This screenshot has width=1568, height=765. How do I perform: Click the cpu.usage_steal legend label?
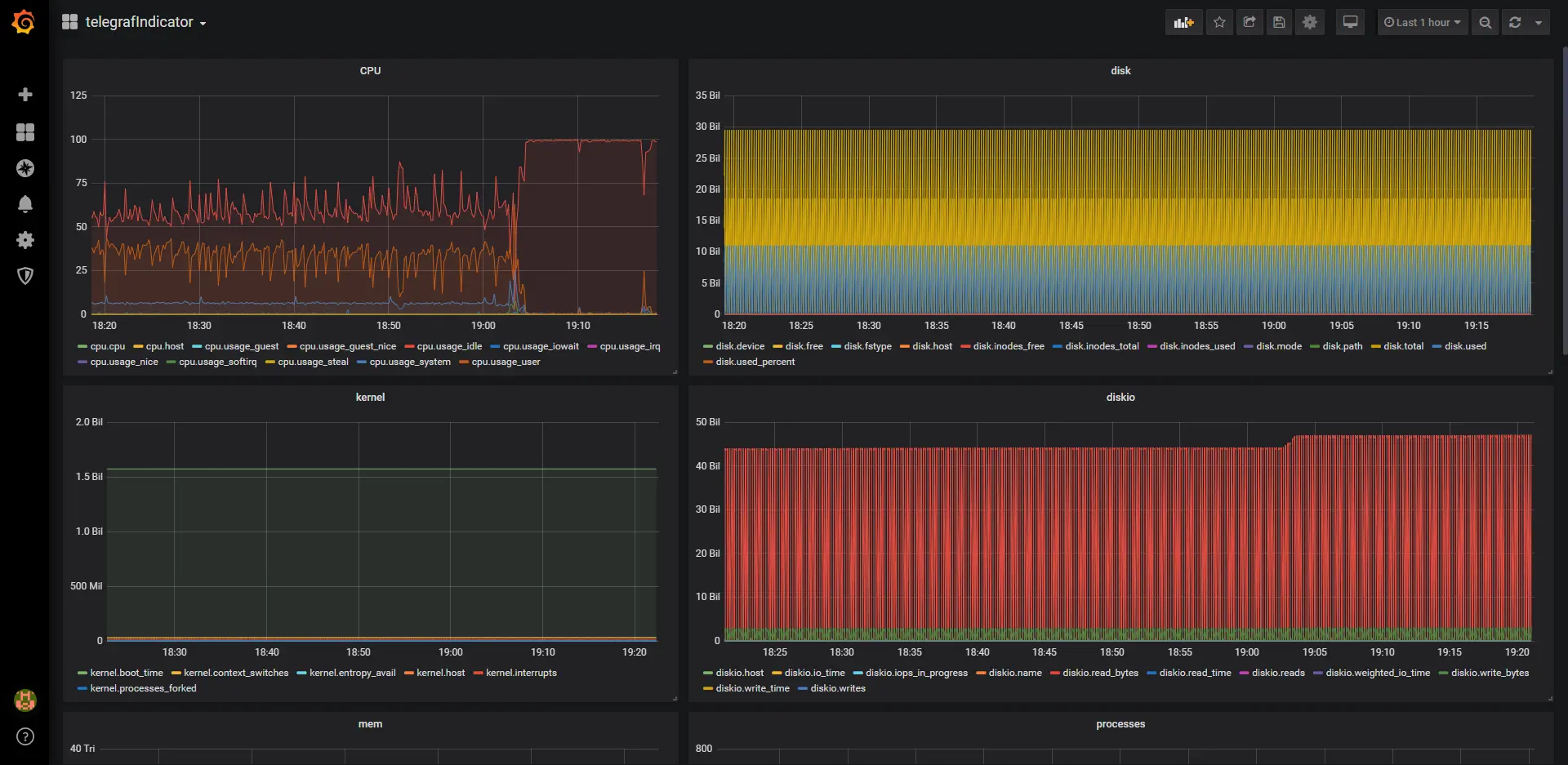[313, 362]
